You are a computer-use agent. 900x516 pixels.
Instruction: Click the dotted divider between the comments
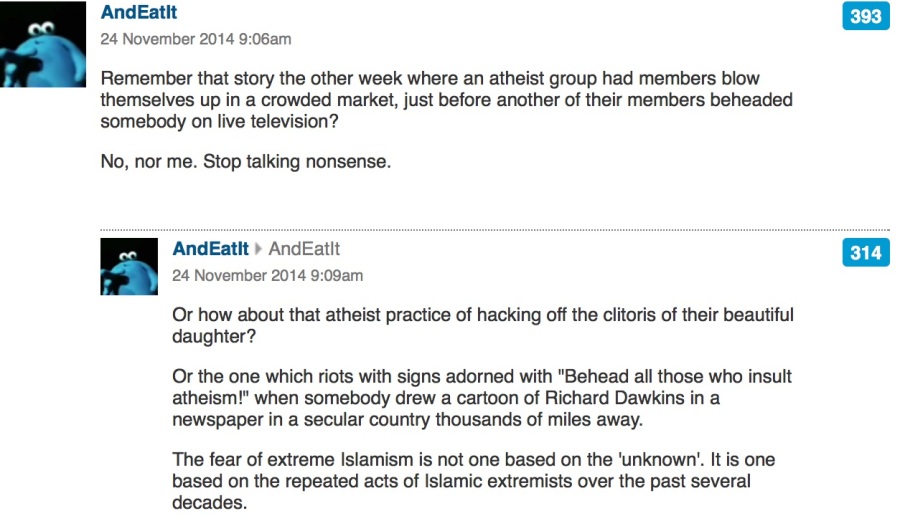point(495,230)
